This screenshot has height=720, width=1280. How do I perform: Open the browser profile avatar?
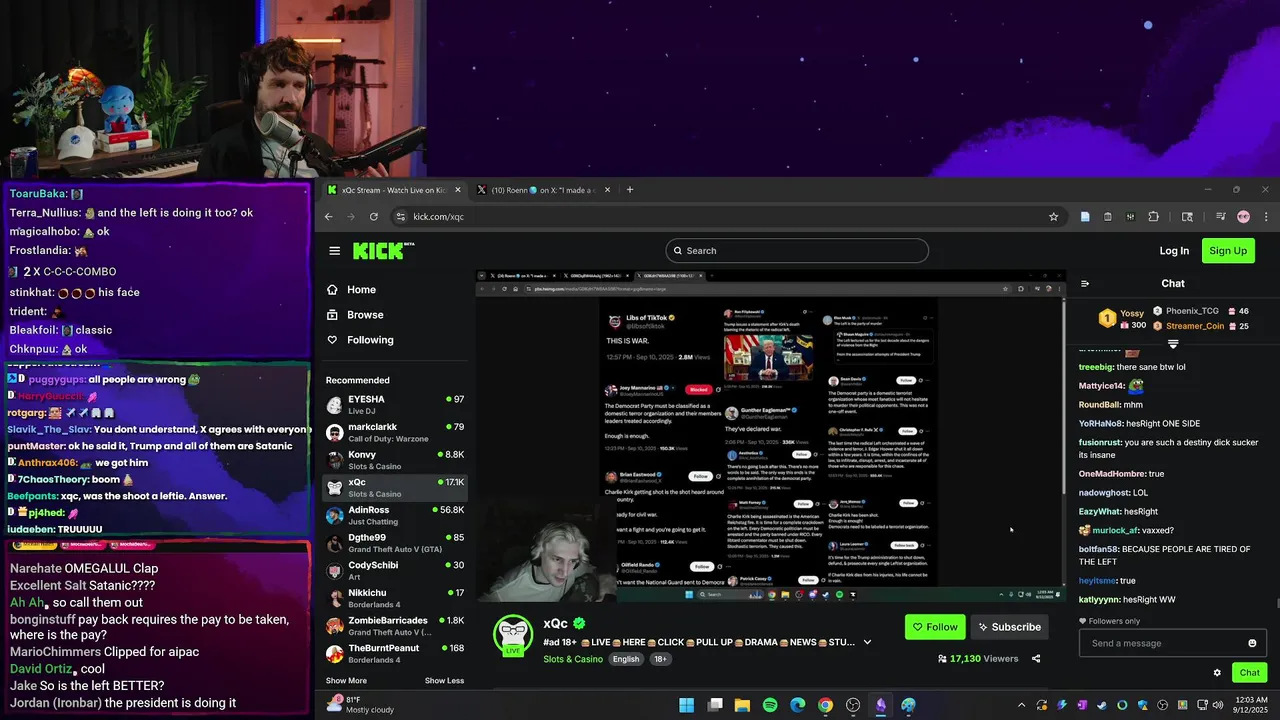[x=1244, y=217]
